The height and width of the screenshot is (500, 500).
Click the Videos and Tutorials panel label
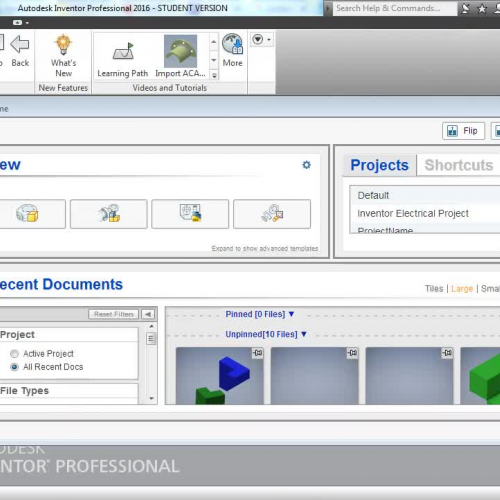click(170, 88)
